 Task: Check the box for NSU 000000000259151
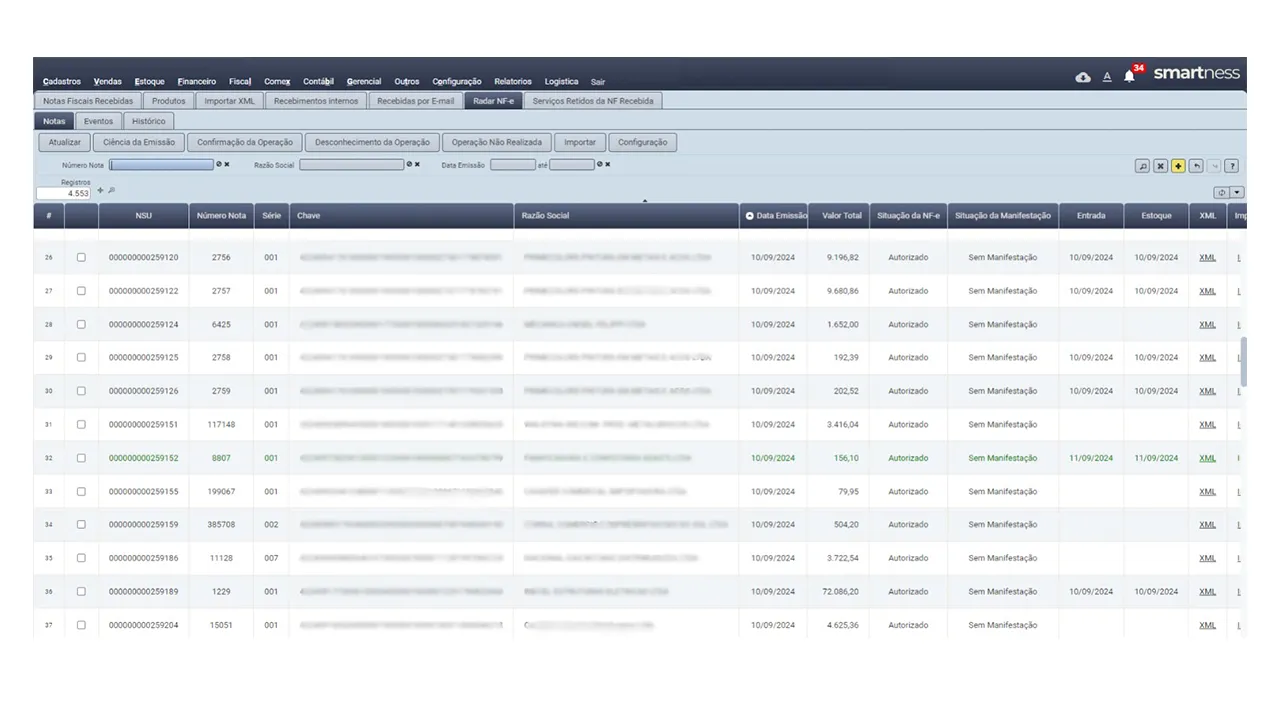(x=81, y=424)
